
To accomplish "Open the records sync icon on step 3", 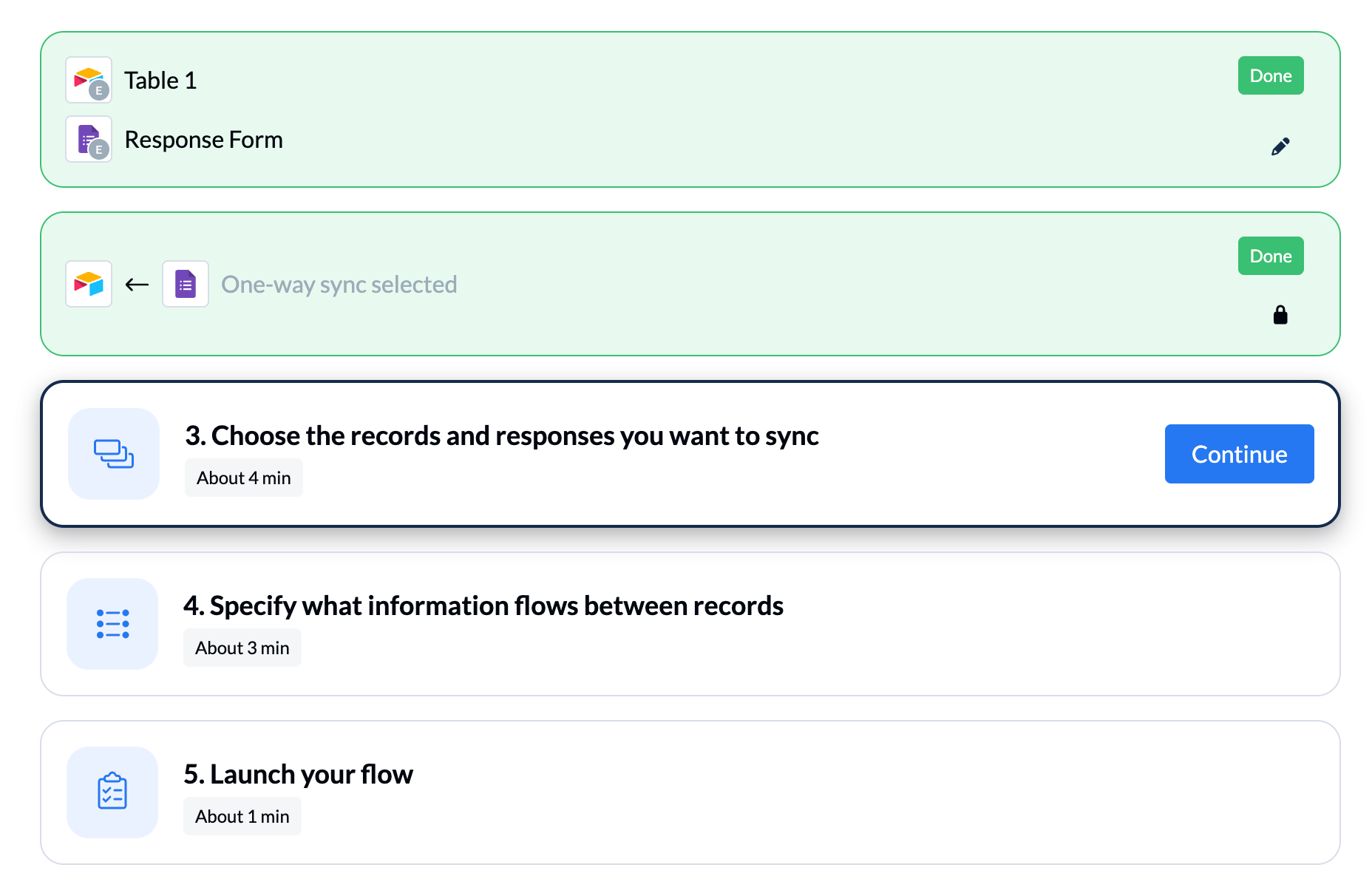I will click(x=113, y=454).
